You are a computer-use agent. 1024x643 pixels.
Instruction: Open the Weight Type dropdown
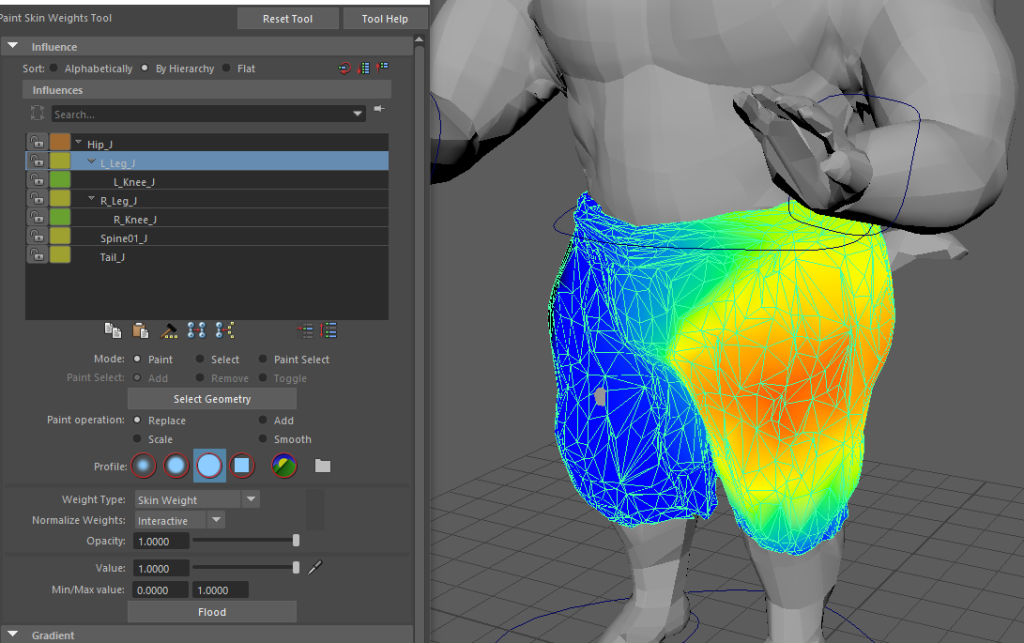(x=251, y=499)
